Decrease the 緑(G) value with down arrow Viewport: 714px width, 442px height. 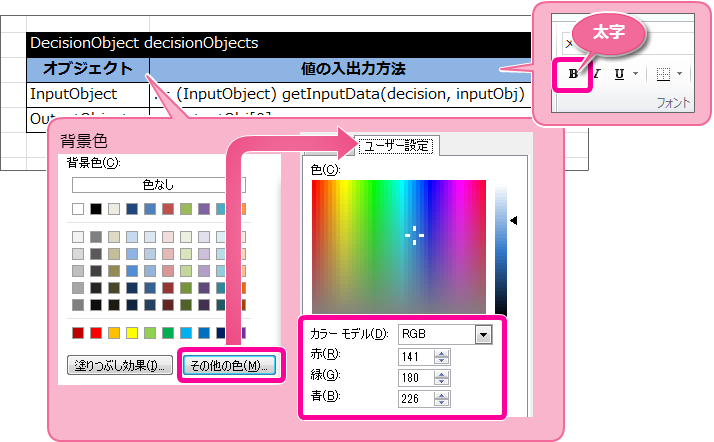point(441,382)
